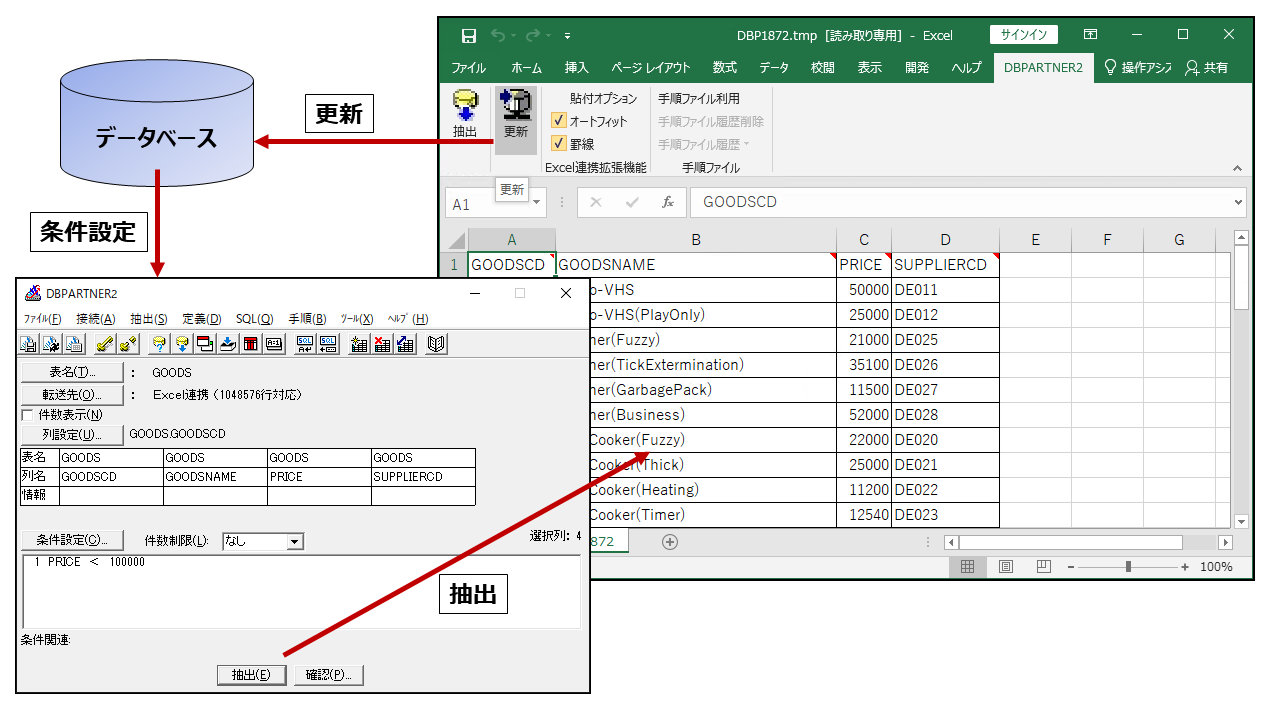Open the 接続(A) menu in DBPARTNER2
This screenshot has height=720, width=1280.
(96, 319)
